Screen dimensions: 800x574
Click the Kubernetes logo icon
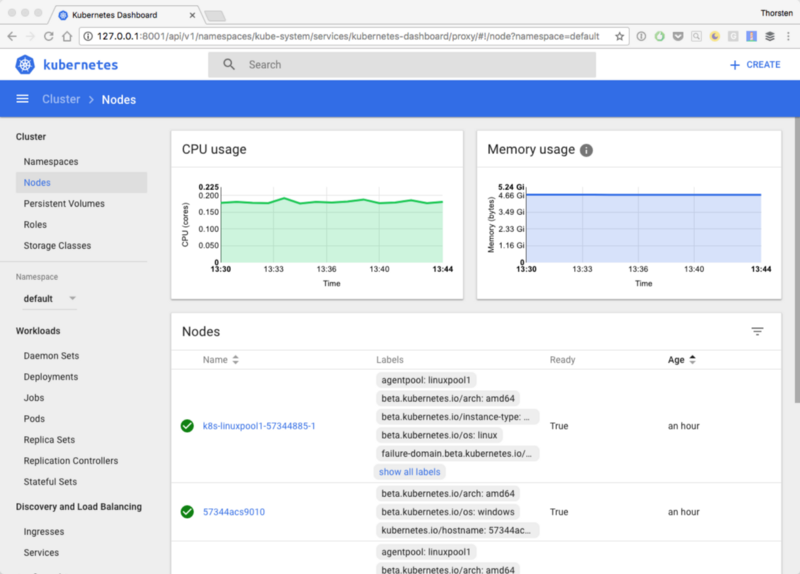pos(25,65)
